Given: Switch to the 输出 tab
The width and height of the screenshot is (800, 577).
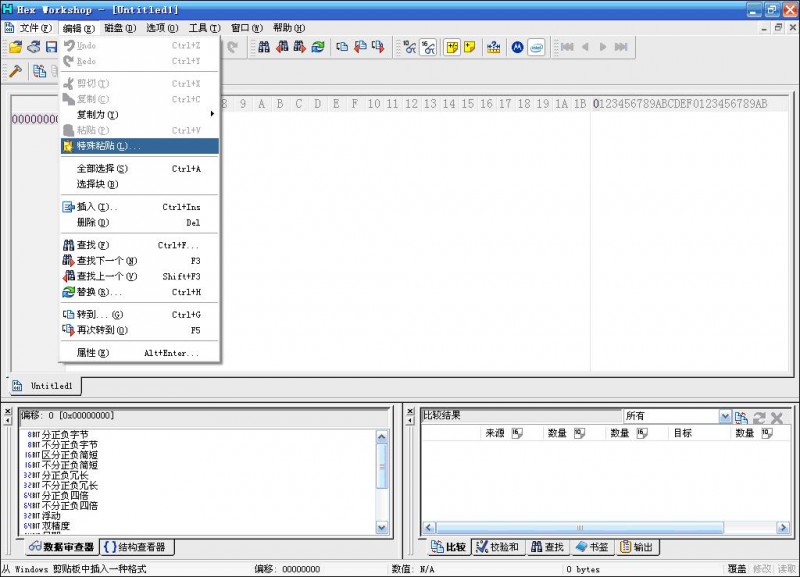Looking at the screenshot, I should pyautogui.click(x=637, y=547).
